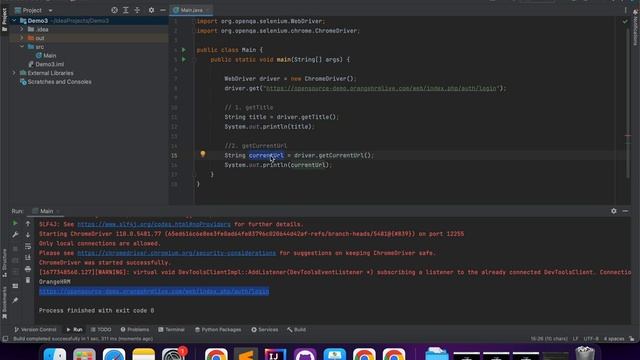Viewport: 640px width, 360px height.
Task: Open the Bookmarks side tool window
Action: coord(4,302)
